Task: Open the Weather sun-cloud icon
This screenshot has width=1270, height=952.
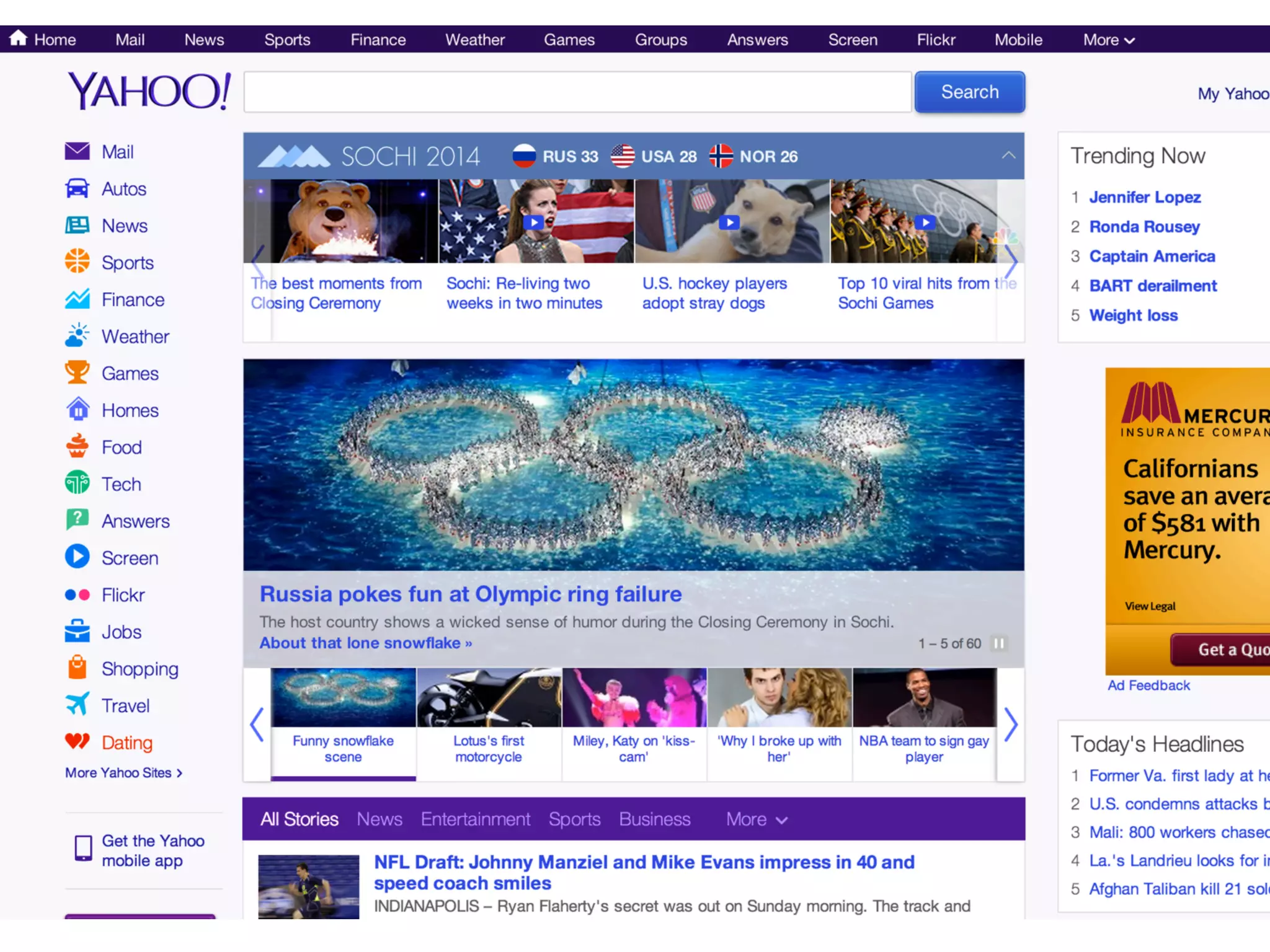Action: [x=77, y=336]
